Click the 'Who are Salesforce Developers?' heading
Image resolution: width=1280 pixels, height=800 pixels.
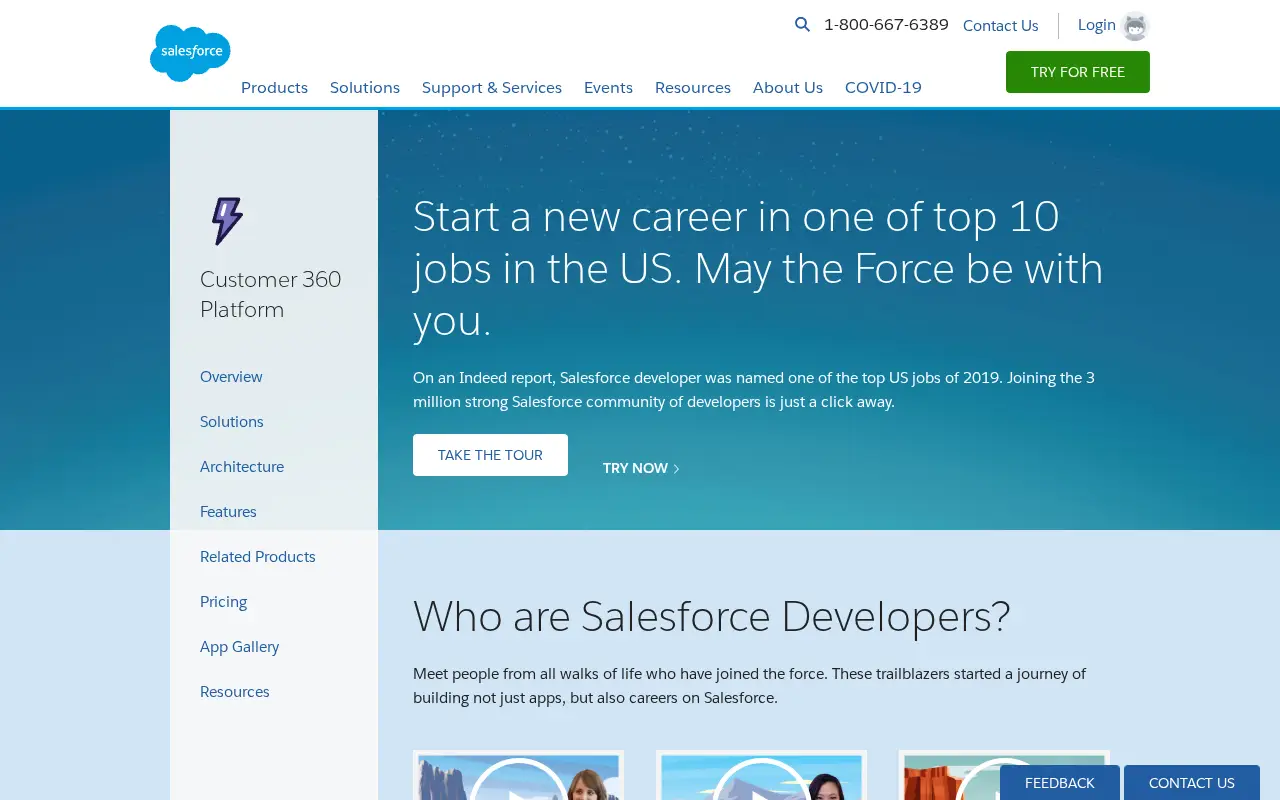coord(712,616)
